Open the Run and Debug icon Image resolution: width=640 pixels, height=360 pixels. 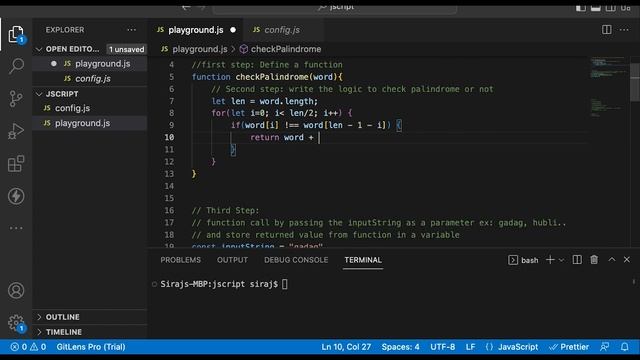click(x=16, y=131)
